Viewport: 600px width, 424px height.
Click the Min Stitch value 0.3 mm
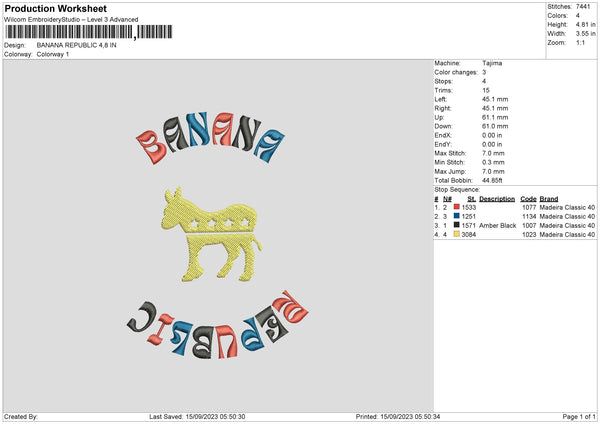click(493, 162)
